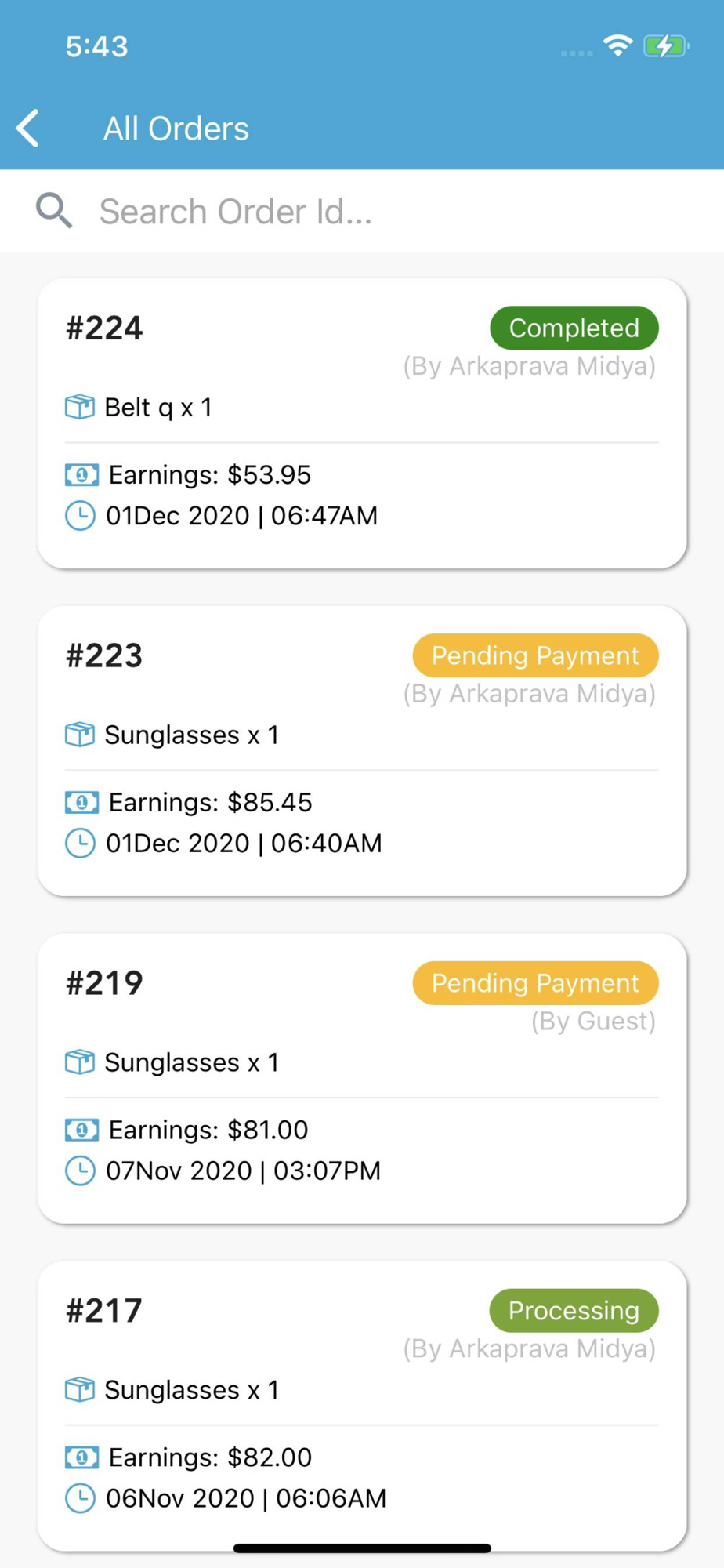Tap the Wi-Fi status icon

(618, 46)
